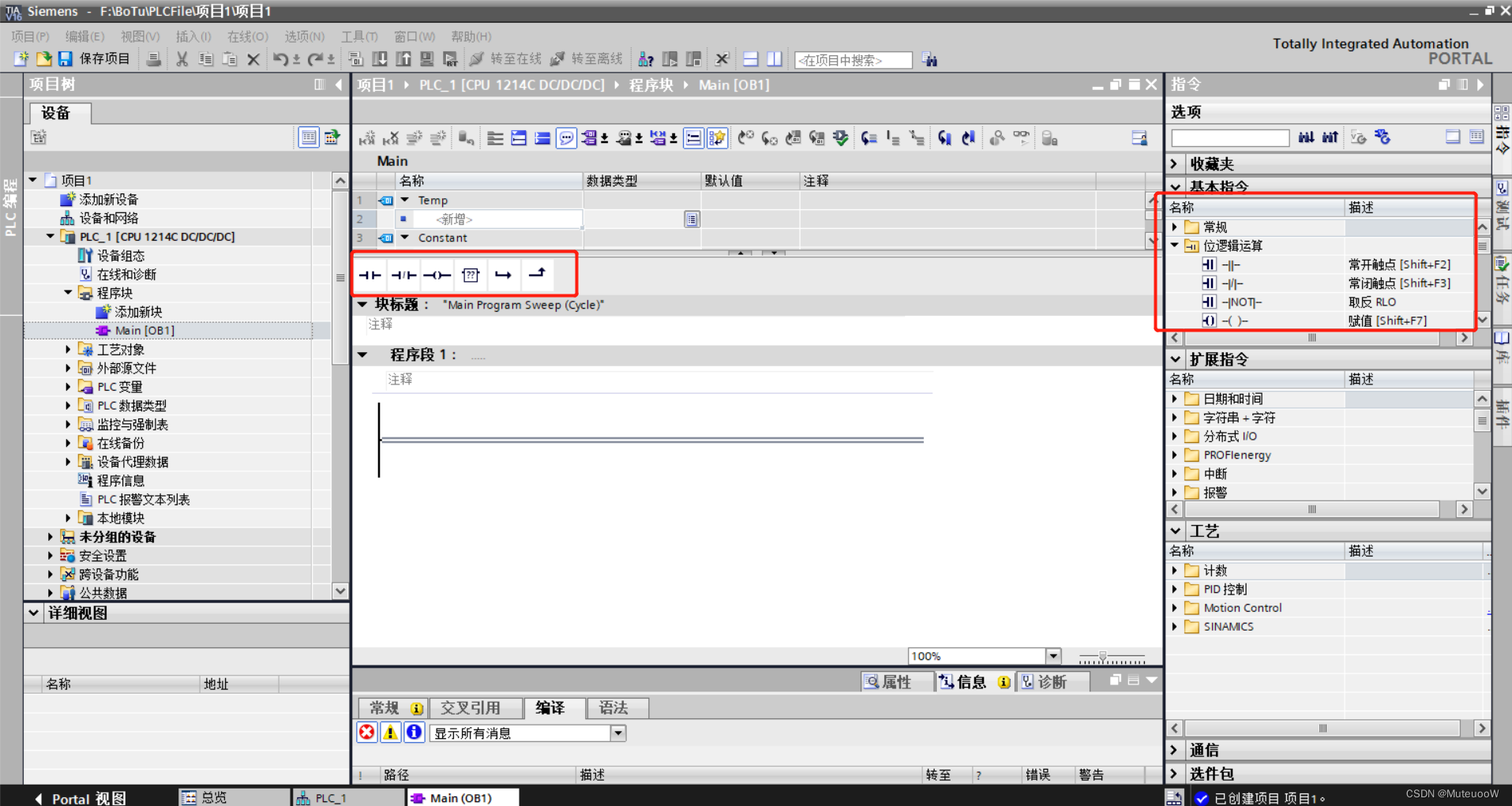Click the monitoring glasses icon in editor toolbar
This screenshot has height=806, width=1512.
pyautogui.click(x=1022, y=138)
